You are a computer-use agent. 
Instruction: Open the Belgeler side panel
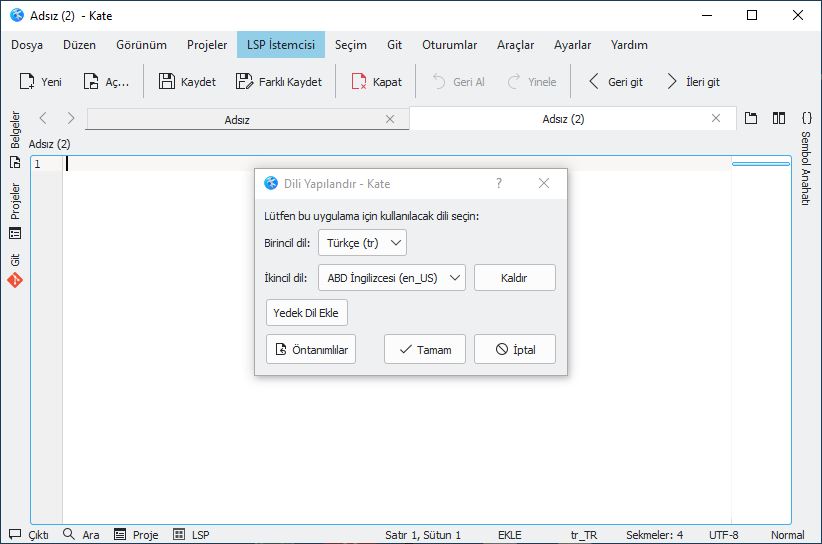(15, 139)
